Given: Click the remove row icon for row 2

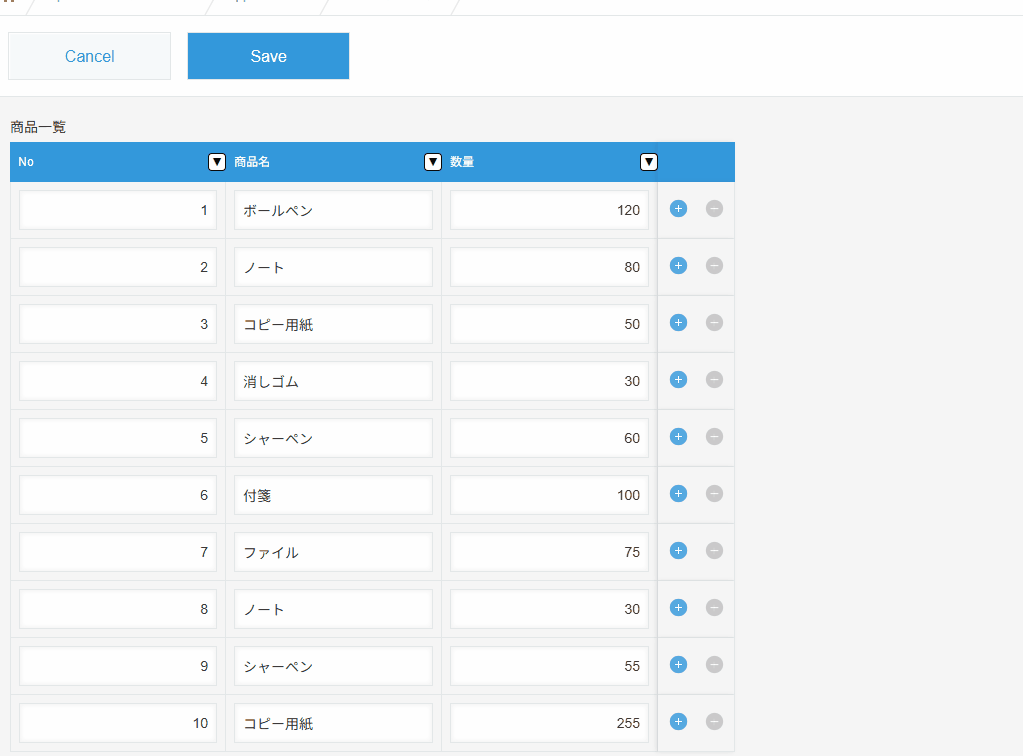Looking at the screenshot, I should pos(714,266).
